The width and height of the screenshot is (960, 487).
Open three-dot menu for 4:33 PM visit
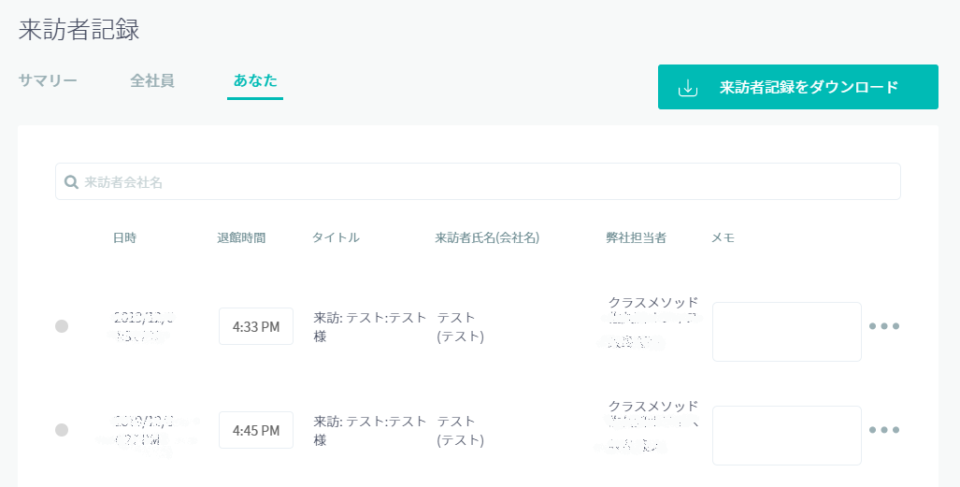coord(884,326)
